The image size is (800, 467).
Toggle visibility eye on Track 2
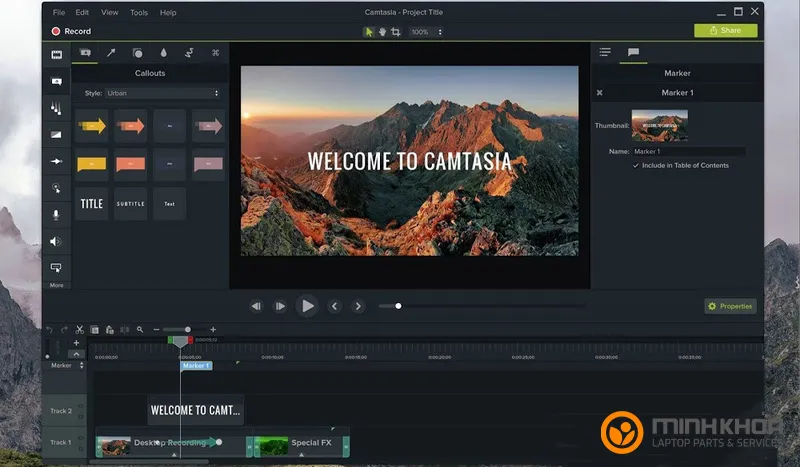click(82, 406)
